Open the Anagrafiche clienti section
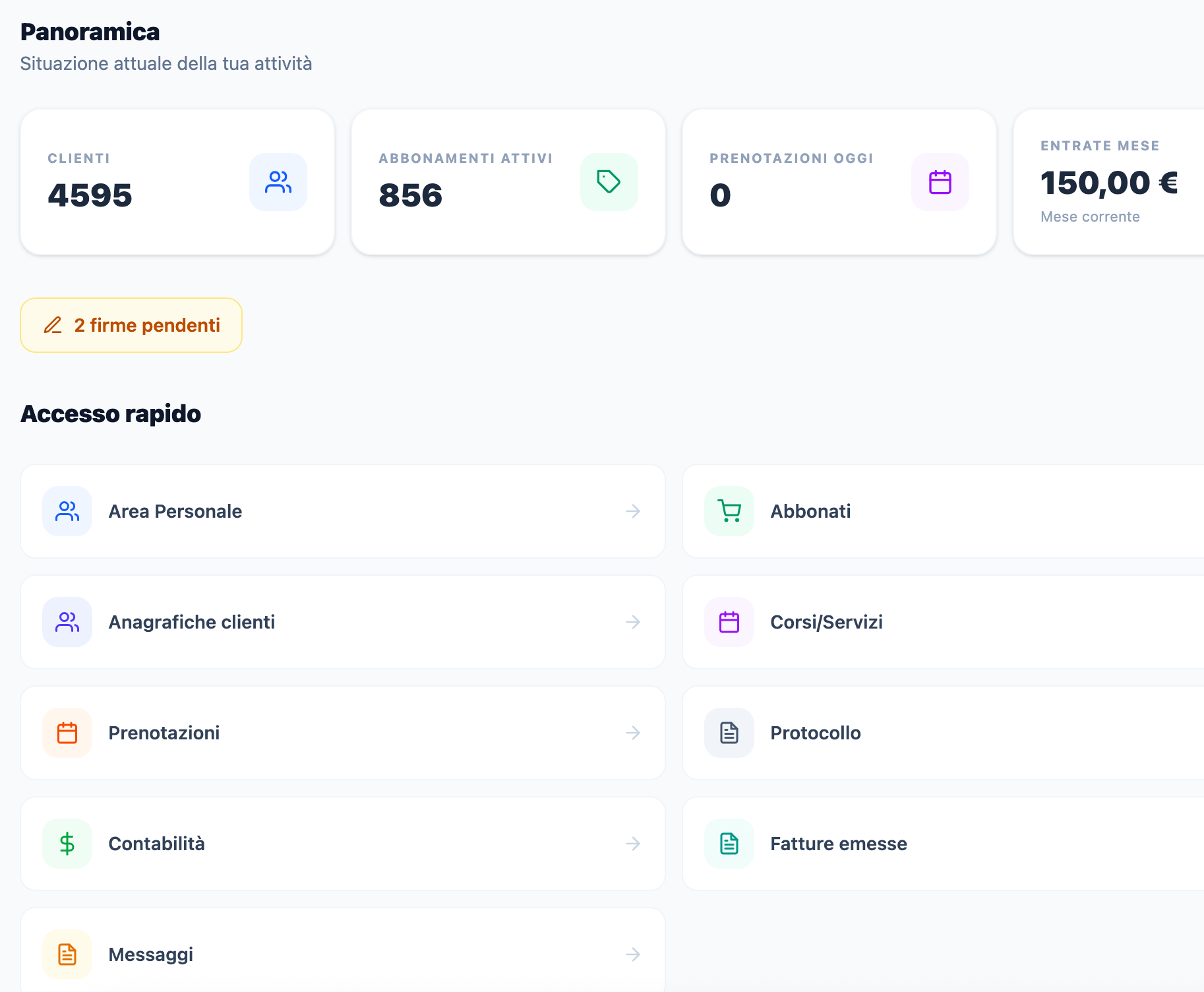Screen dimensions: 1204x992 [x=342, y=621]
